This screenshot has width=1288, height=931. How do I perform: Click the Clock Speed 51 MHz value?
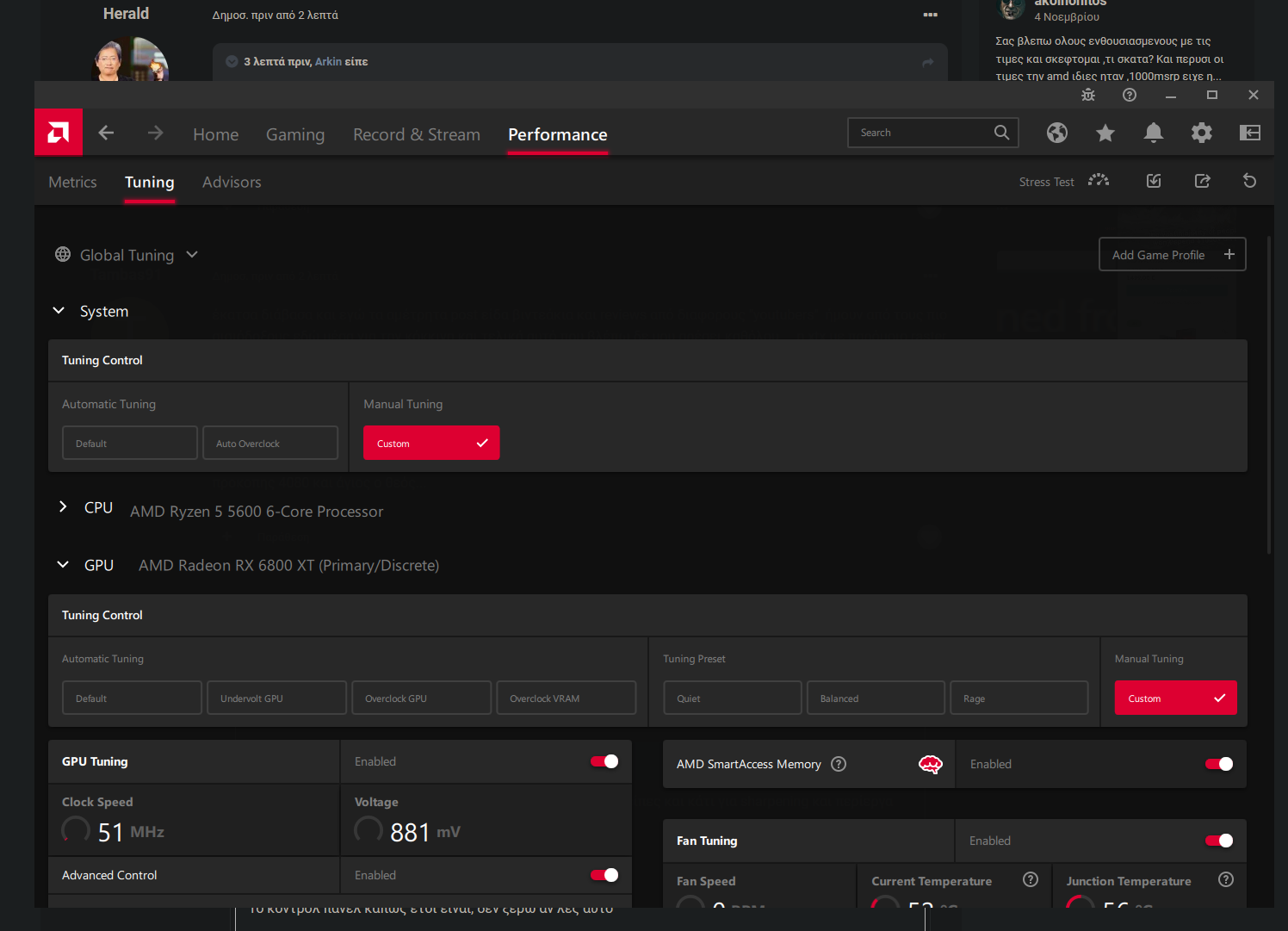tap(131, 832)
